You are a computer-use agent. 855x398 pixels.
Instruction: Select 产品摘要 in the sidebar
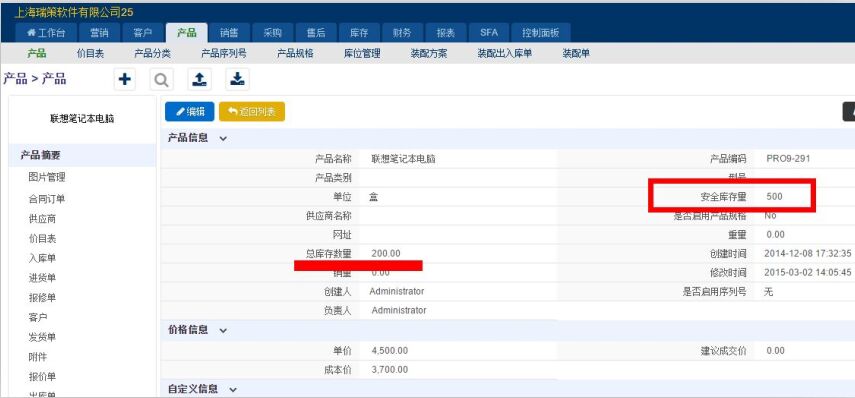pos(83,155)
